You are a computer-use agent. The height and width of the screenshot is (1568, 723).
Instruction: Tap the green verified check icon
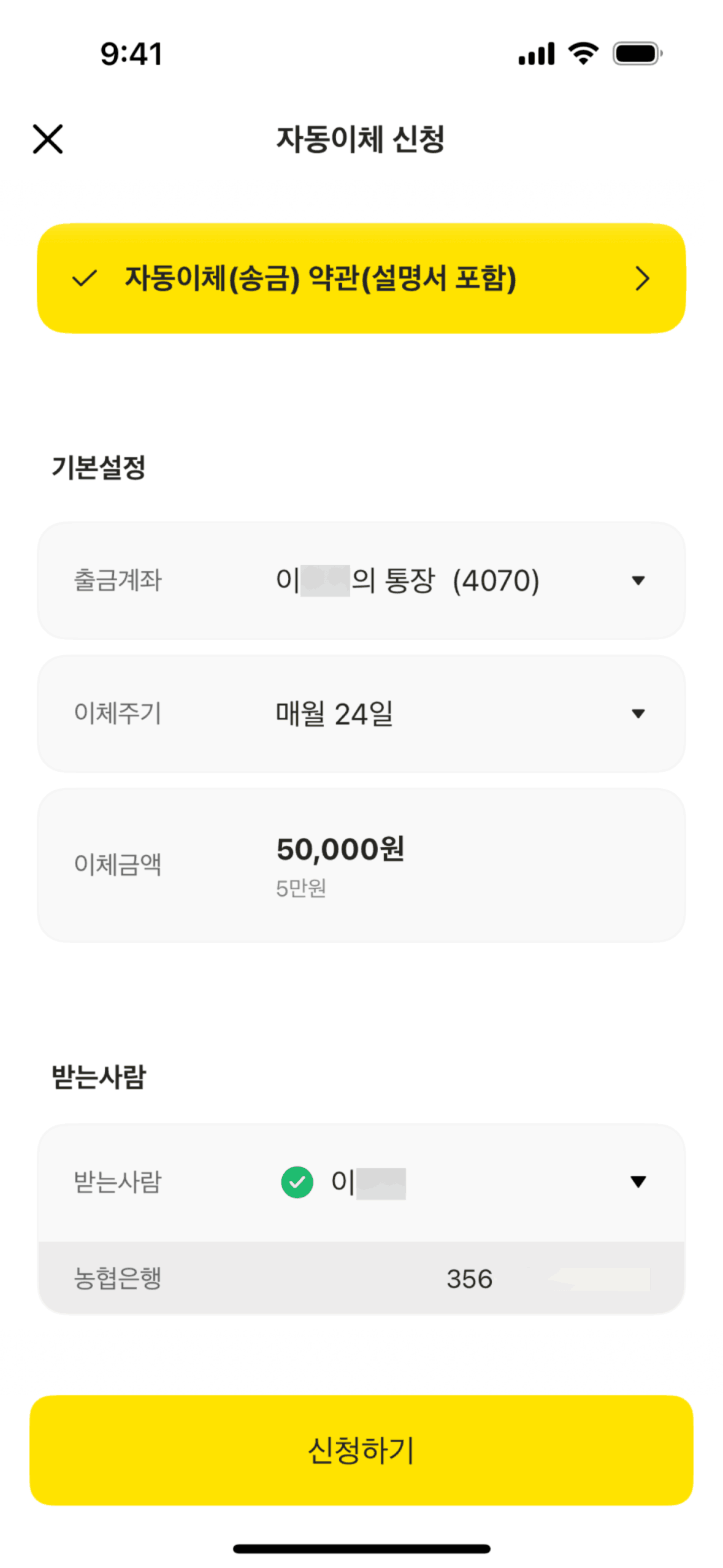tap(297, 1182)
